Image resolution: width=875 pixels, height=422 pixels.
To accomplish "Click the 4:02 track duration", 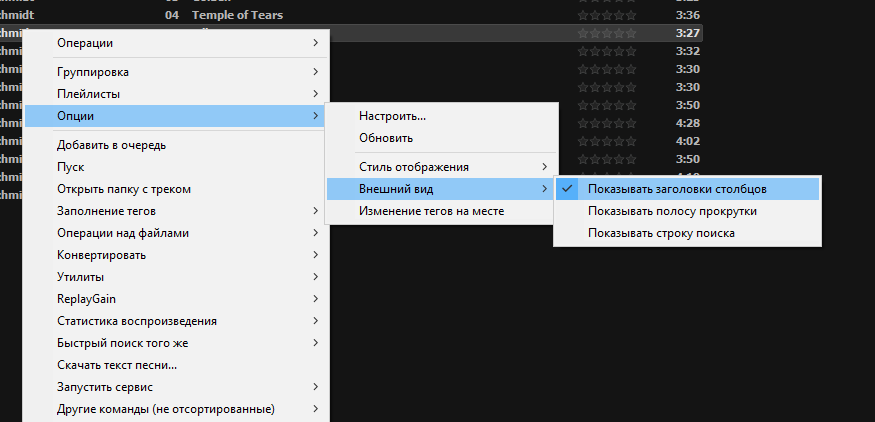I will pyautogui.click(x=688, y=141).
